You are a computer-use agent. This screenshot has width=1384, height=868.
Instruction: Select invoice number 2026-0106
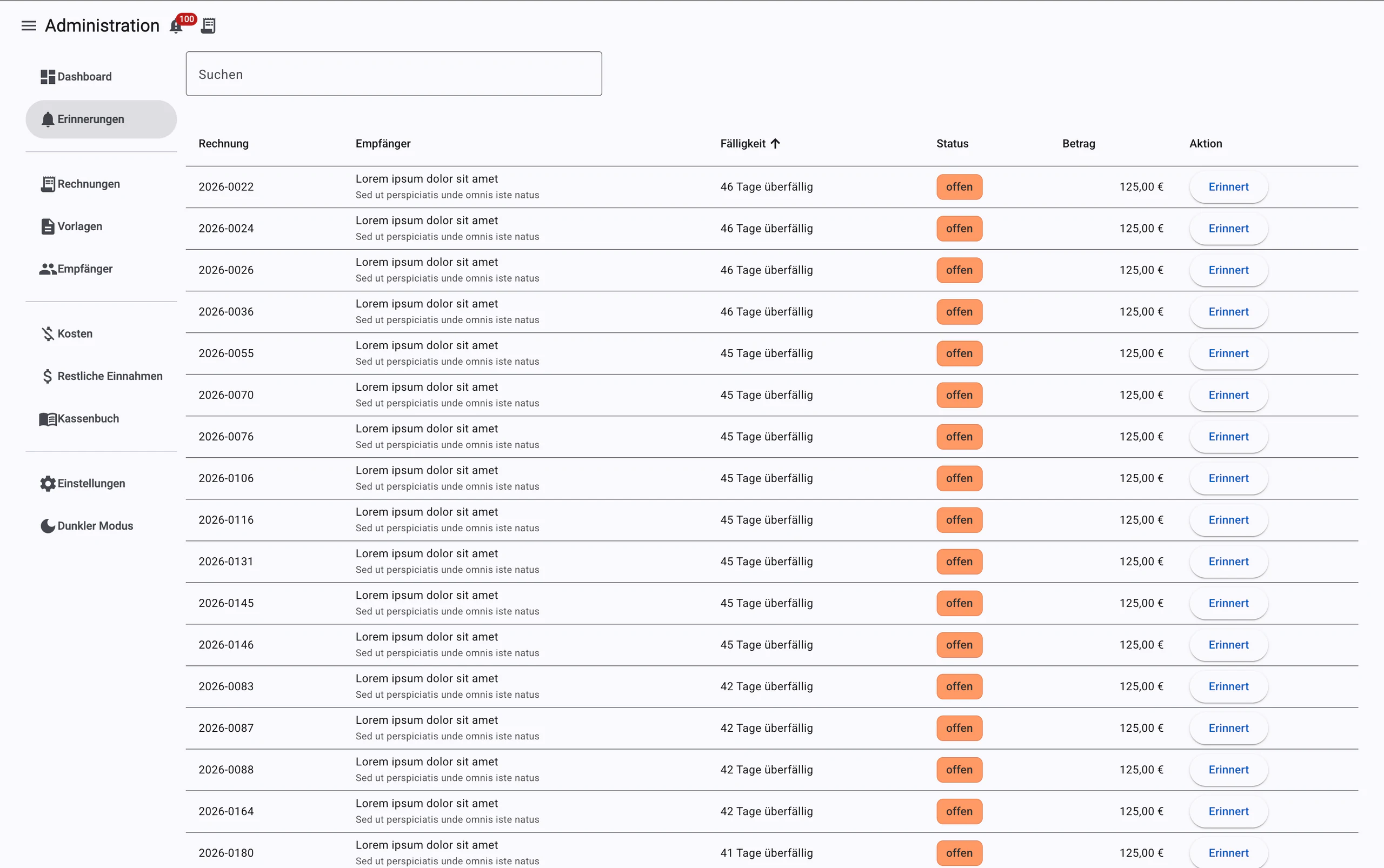coord(225,479)
